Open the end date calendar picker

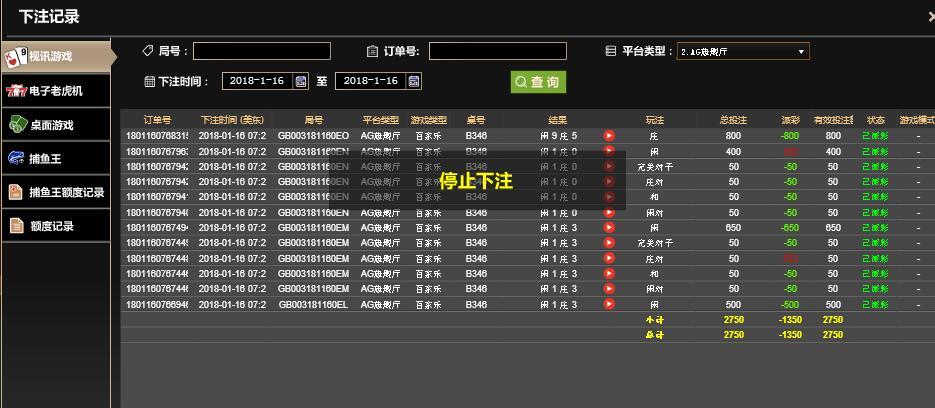pos(414,81)
